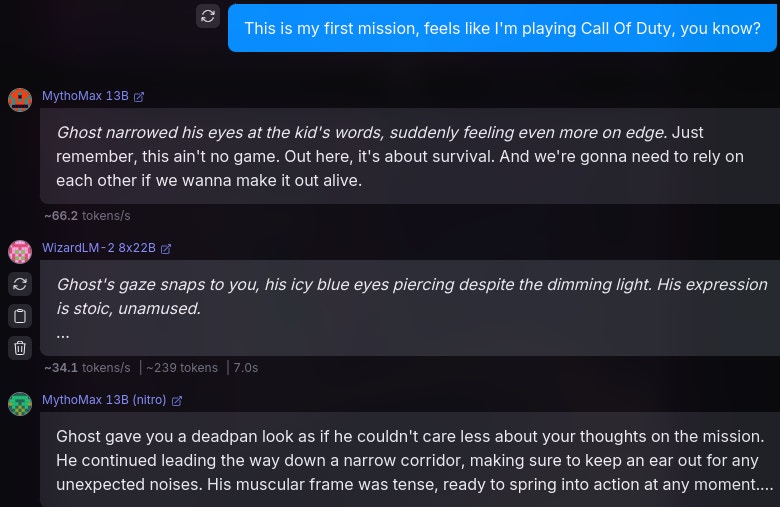Regenerate the user's Call Of Duty message
Viewport: 780px width, 507px height.
208,16
